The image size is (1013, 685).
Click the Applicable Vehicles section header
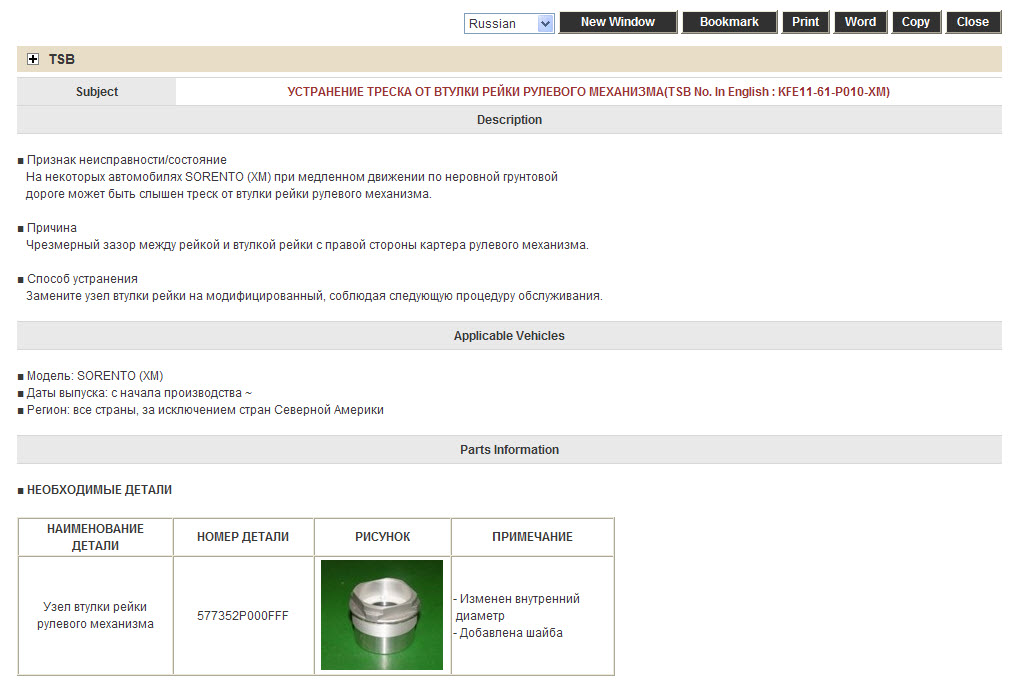[x=509, y=336]
